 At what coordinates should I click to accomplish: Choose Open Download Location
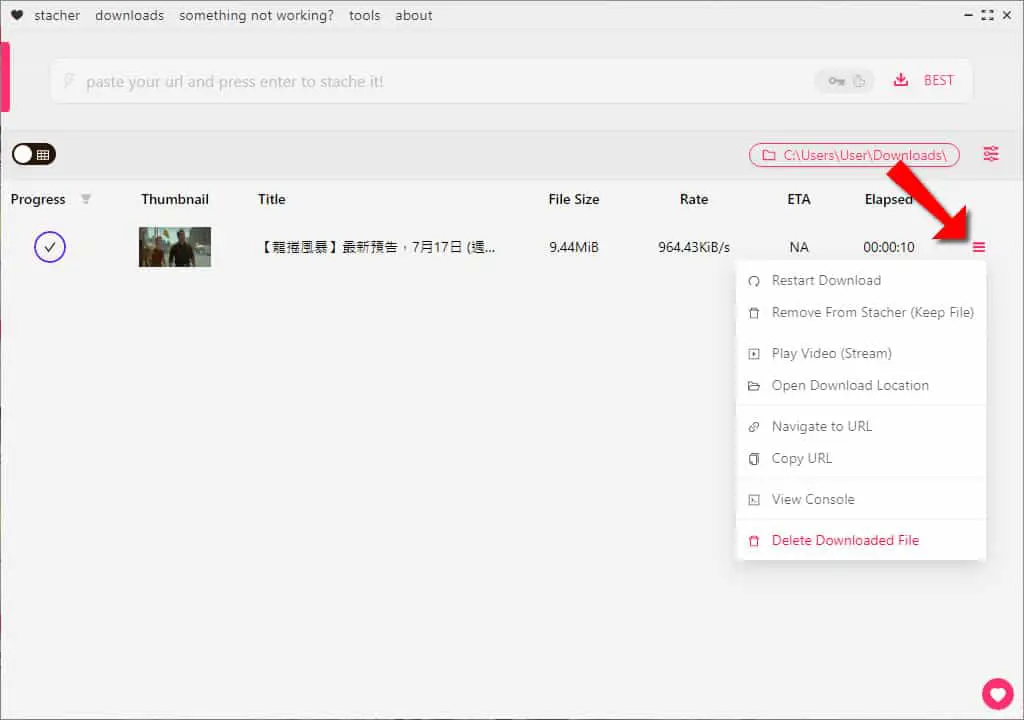[x=861, y=385]
